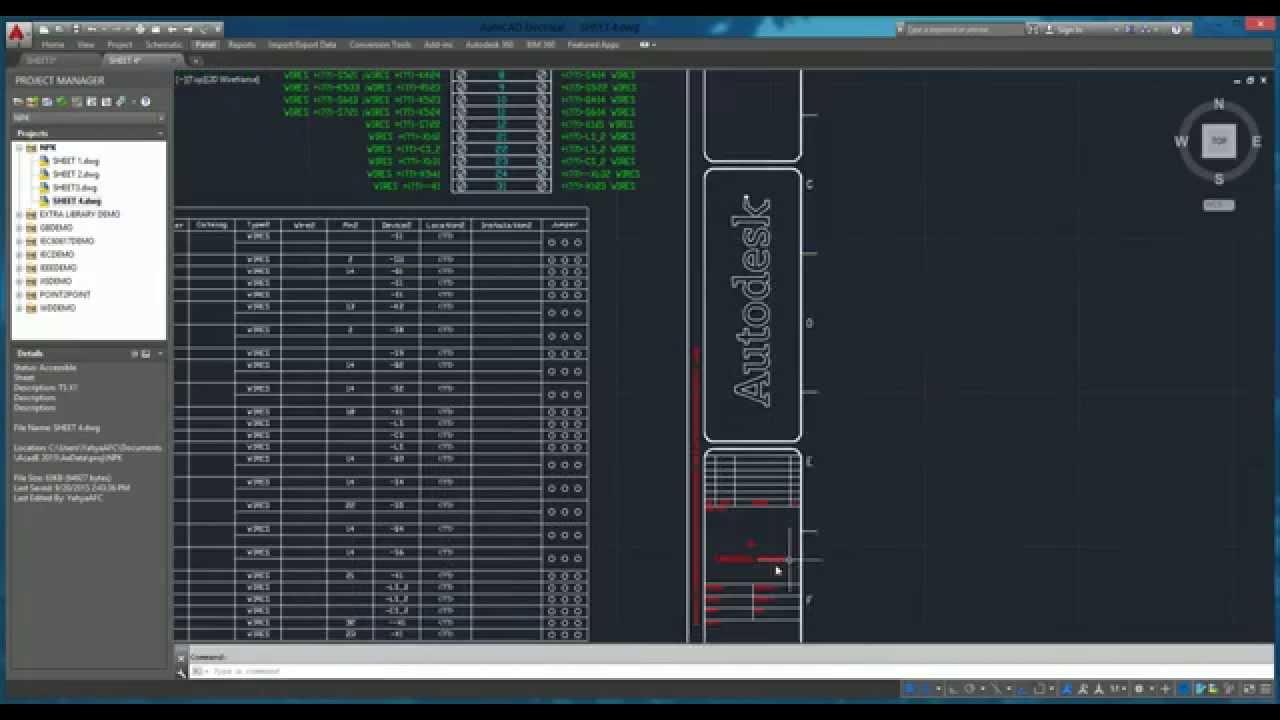Toggle grid display in status bar
Screen dimensions: 1280x720
(909, 688)
